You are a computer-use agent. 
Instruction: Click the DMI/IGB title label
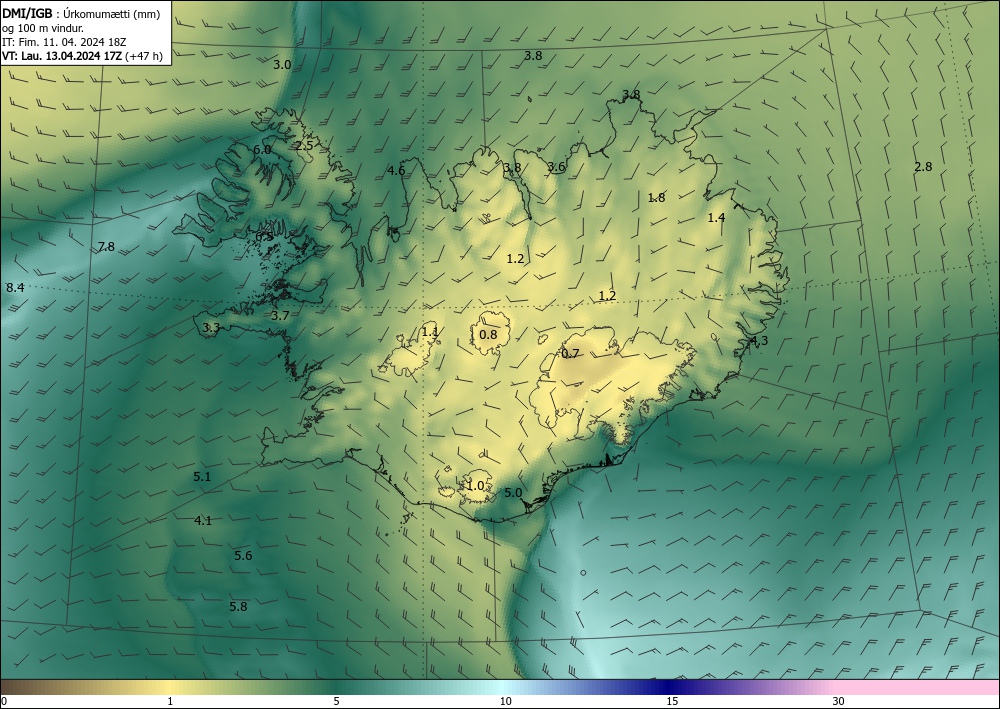27,14
